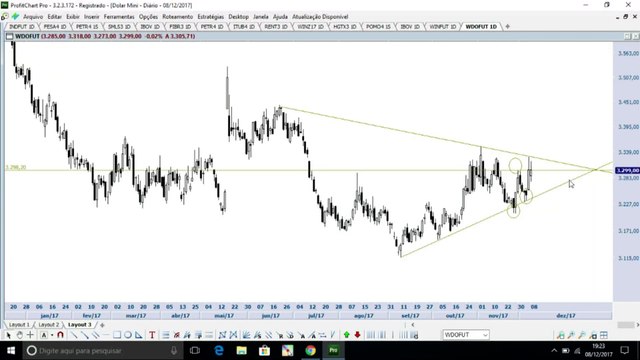640x360 pixels.
Task: Expand the WDOFUT symbol dropdown
Action: click(x=485, y=335)
